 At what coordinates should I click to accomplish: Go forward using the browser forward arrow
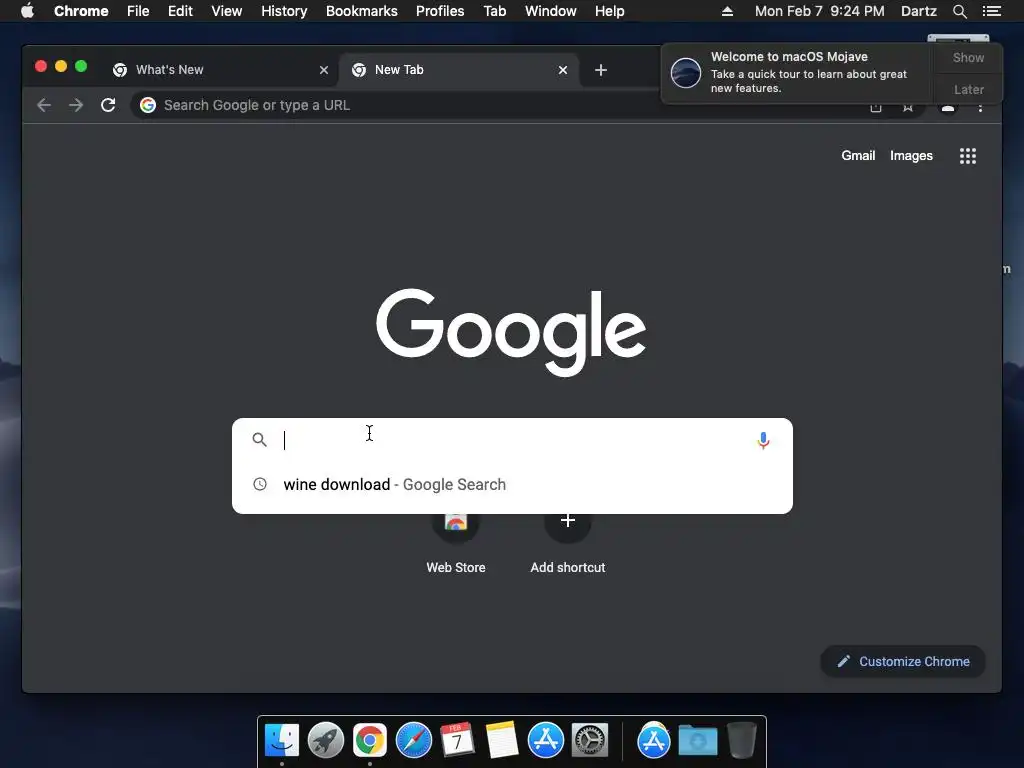point(76,105)
